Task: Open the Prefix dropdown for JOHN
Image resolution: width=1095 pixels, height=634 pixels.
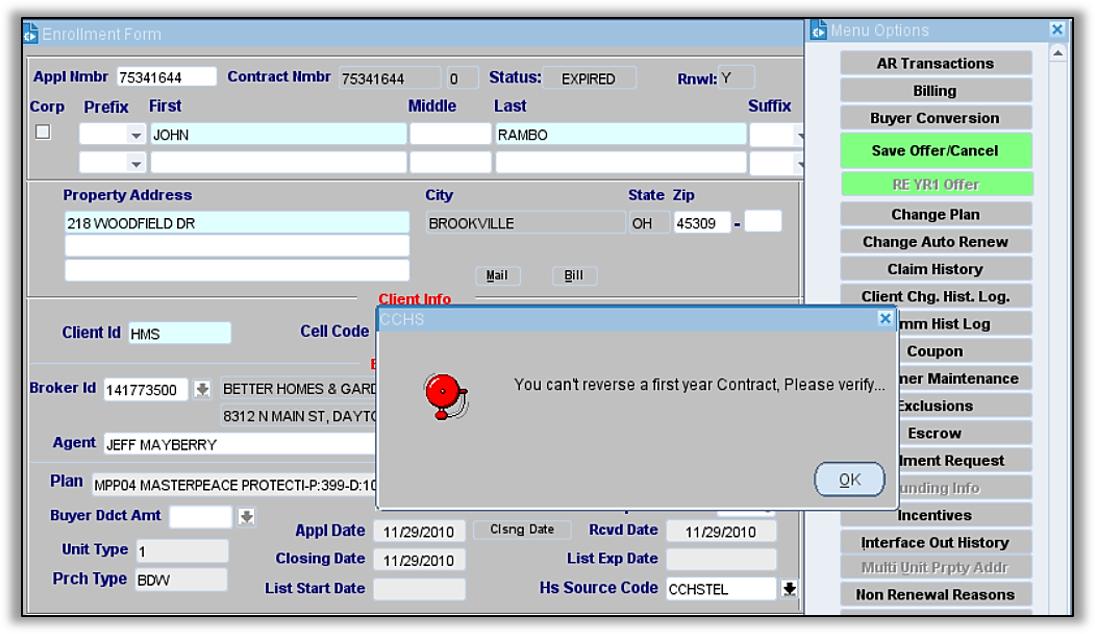Action: click(136, 134)
